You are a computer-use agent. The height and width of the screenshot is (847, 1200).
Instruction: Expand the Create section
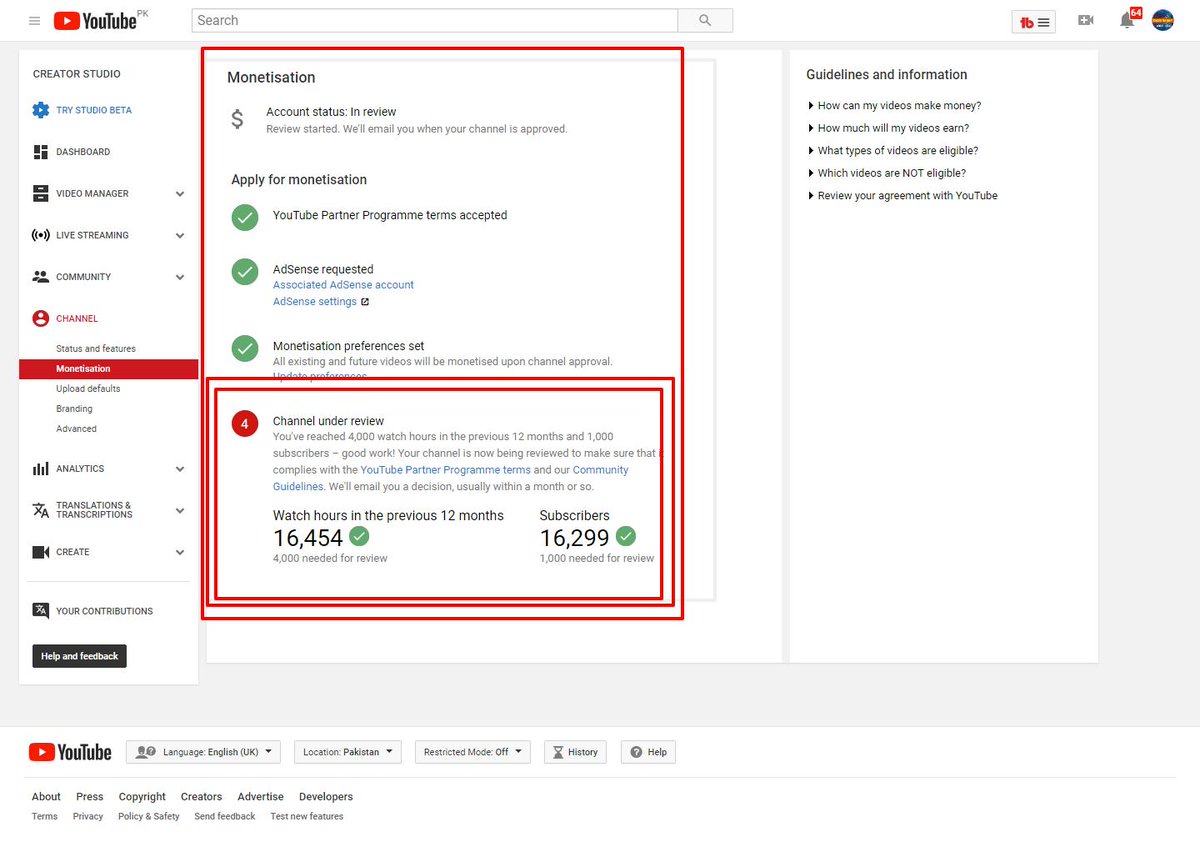coord(180,552)
